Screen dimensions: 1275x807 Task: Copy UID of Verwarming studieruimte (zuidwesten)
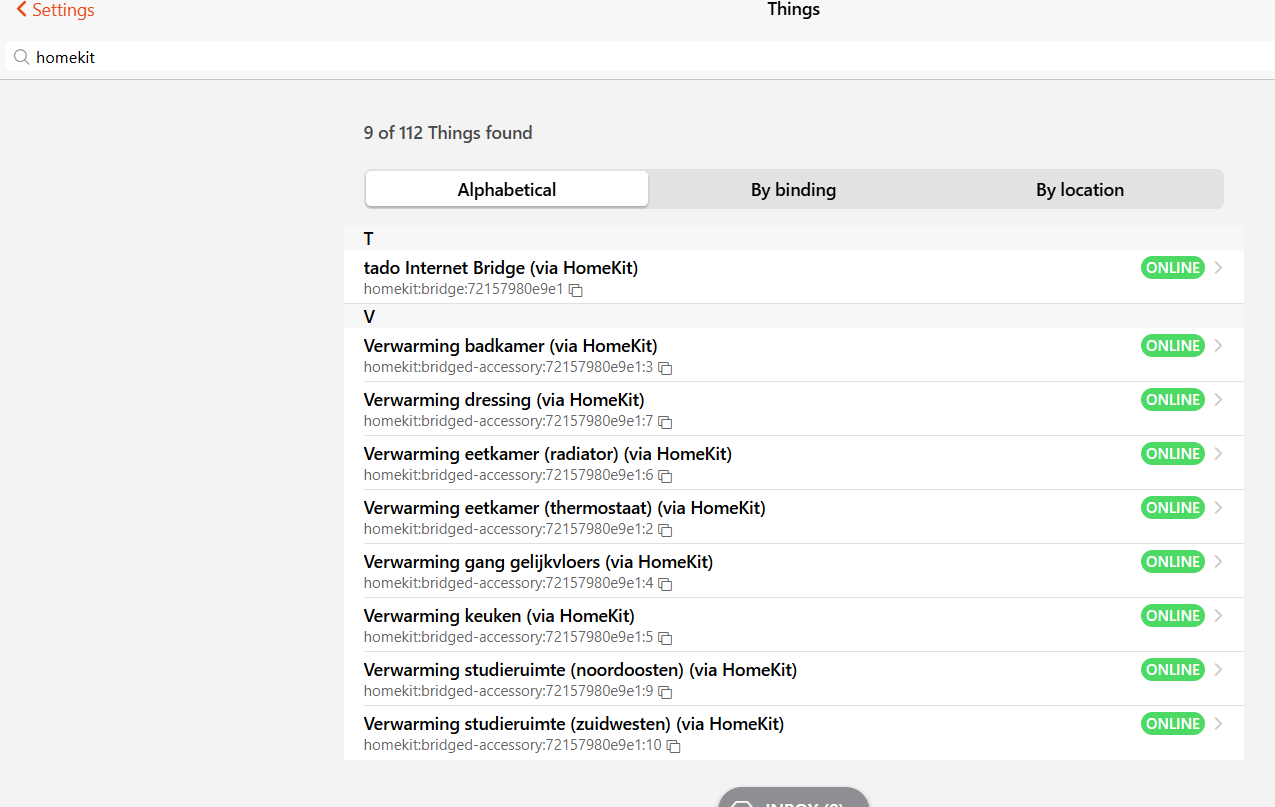click(674, 746)
